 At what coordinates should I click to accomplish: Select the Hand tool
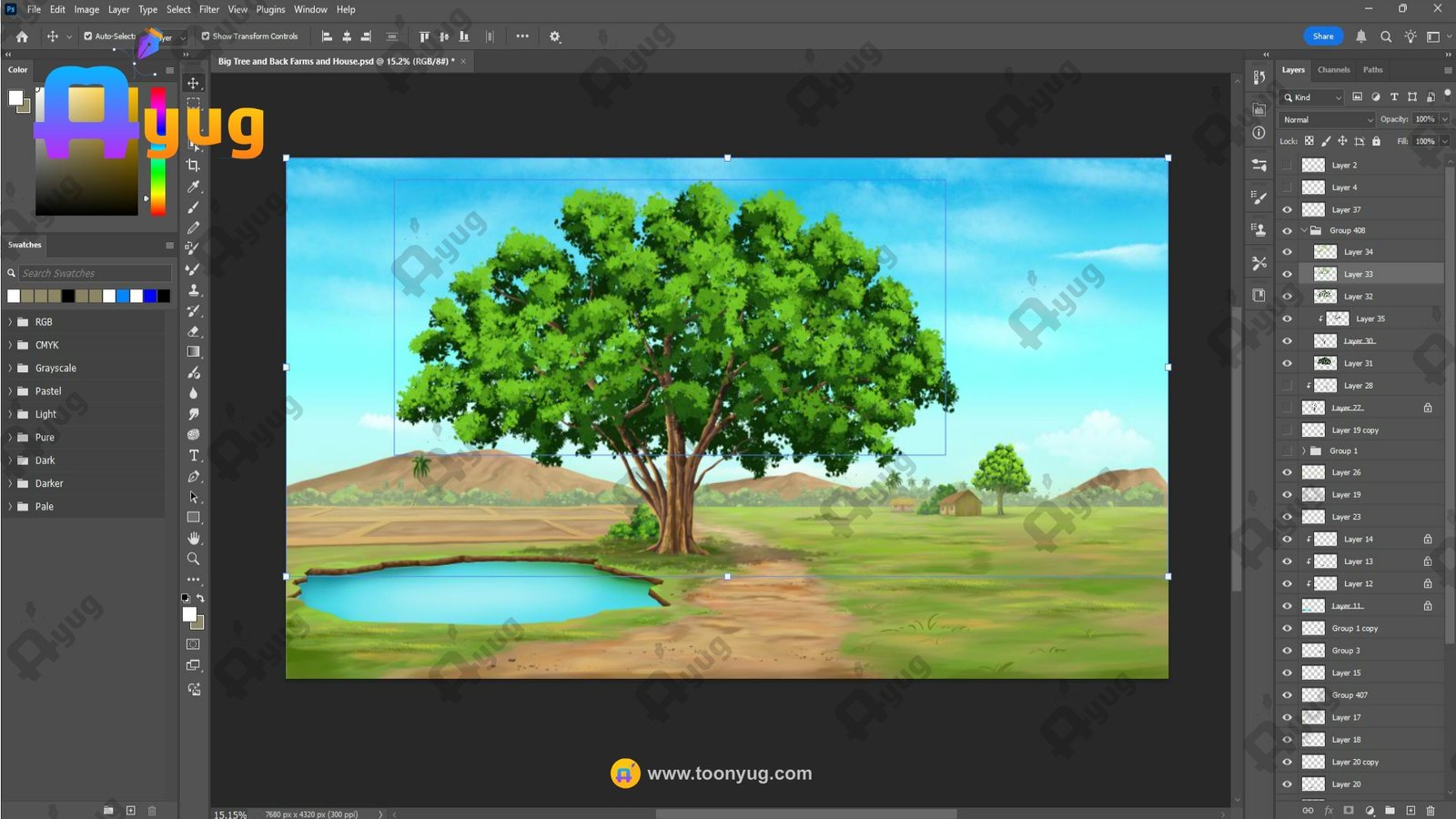click(x=193, y=538)
